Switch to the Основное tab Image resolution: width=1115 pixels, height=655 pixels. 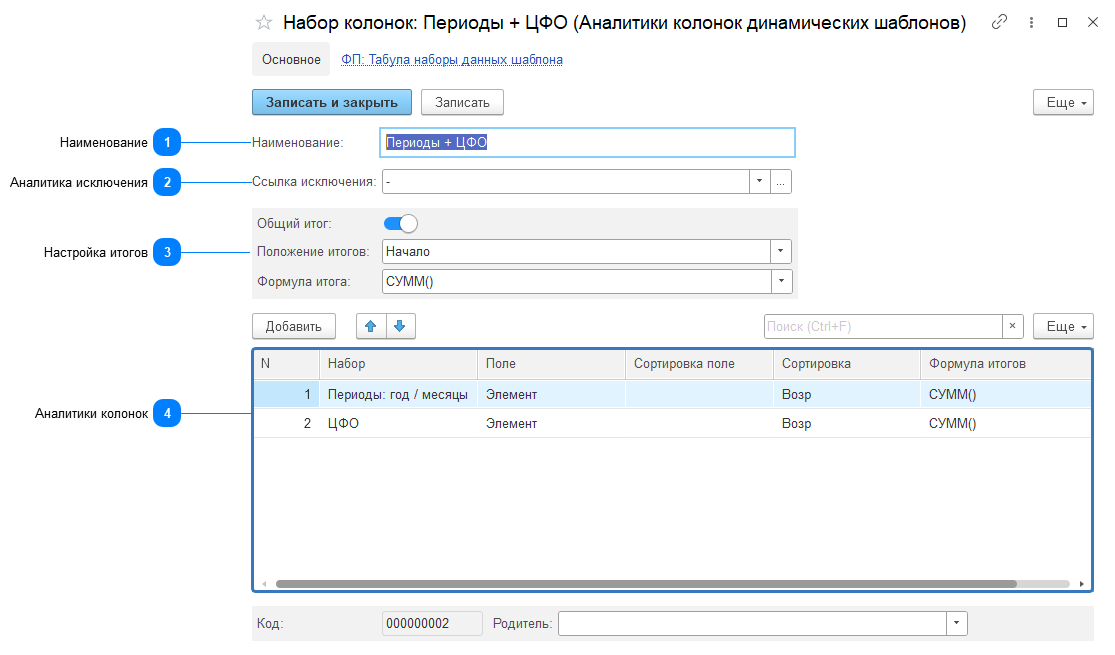(x=291, y=60)
